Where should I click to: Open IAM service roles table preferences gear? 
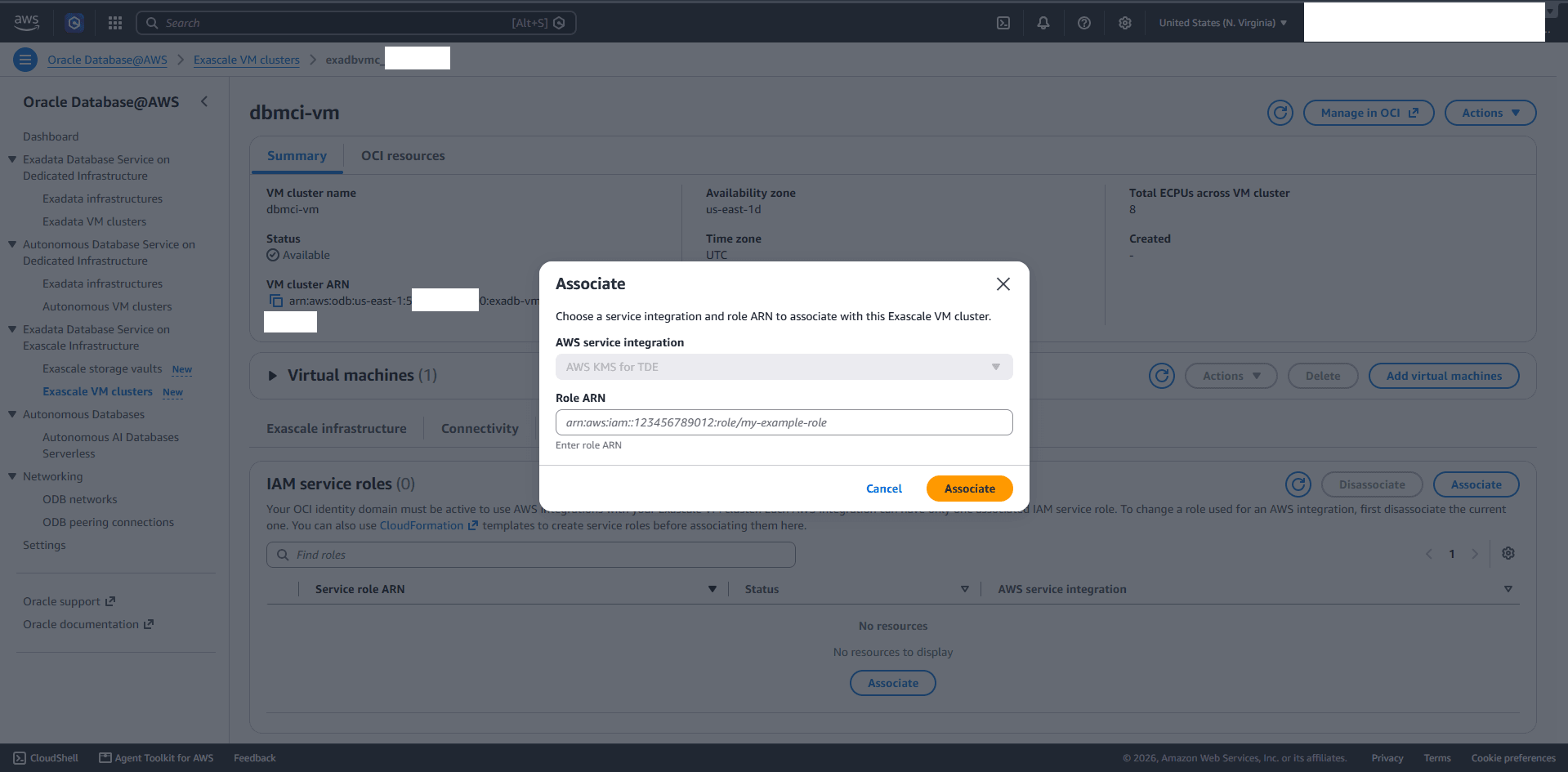(1508, 553)
